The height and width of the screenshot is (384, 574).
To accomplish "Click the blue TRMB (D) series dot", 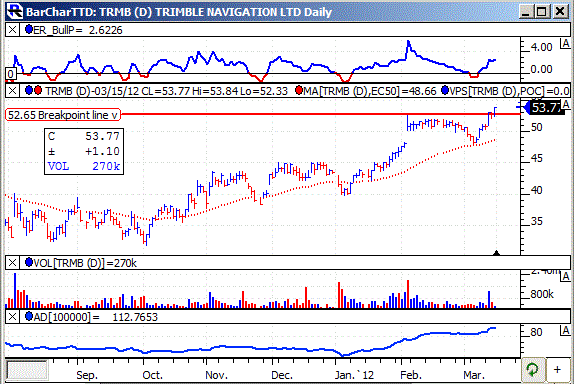I will [29, 90].
